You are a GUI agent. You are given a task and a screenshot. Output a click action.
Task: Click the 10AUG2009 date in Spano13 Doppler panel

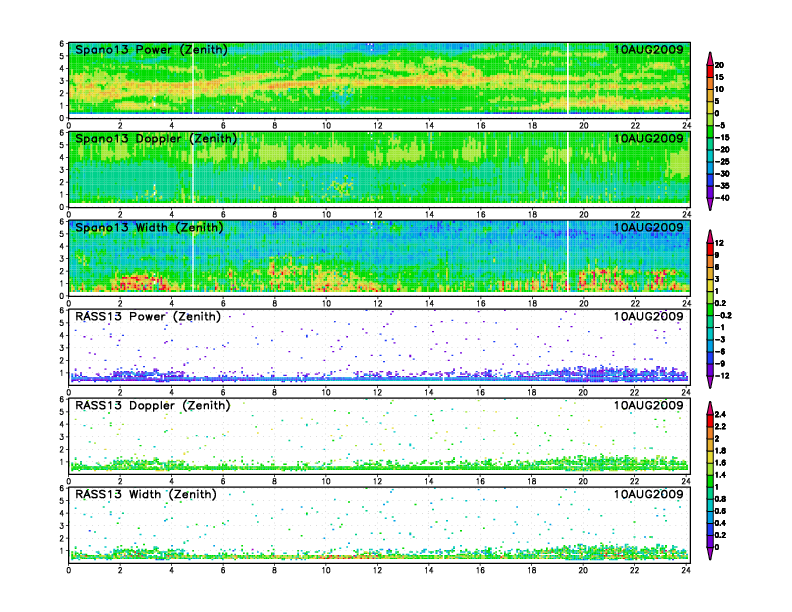(x=648, y=138)
